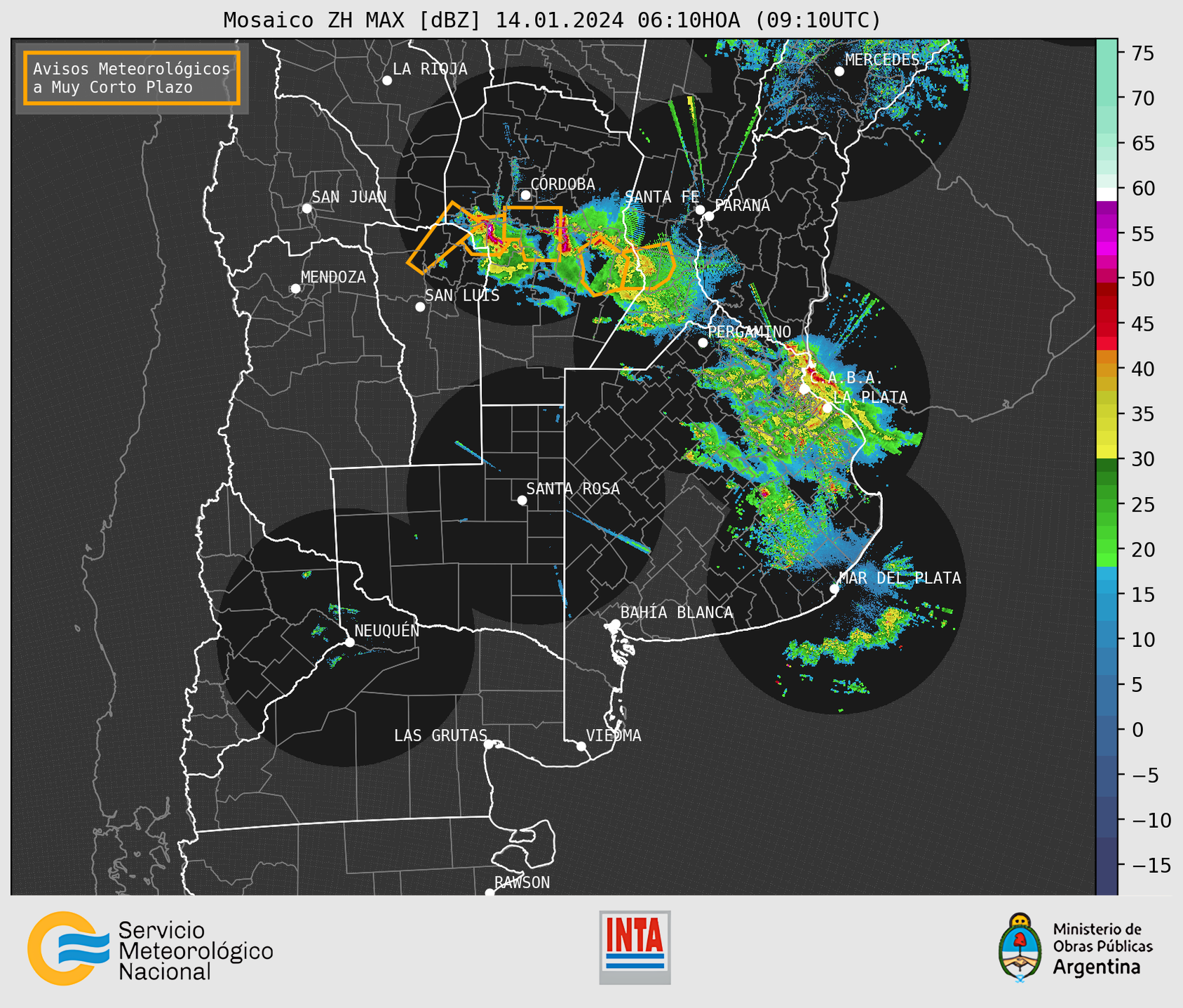Image resolution: width=1183 pixels, height=1008 pixels.
Task: Click the Bahía Blanca city marker dot
Action: [615, 624]
